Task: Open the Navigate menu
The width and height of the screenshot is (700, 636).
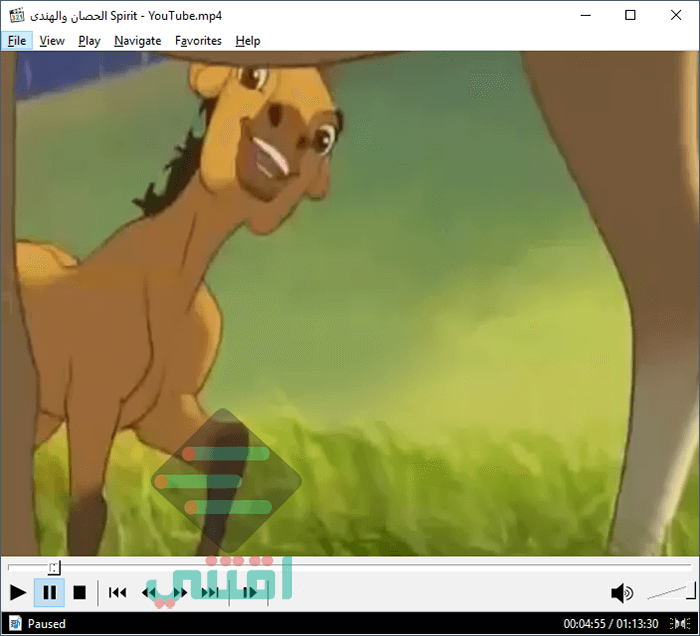Action: (138, 41)
